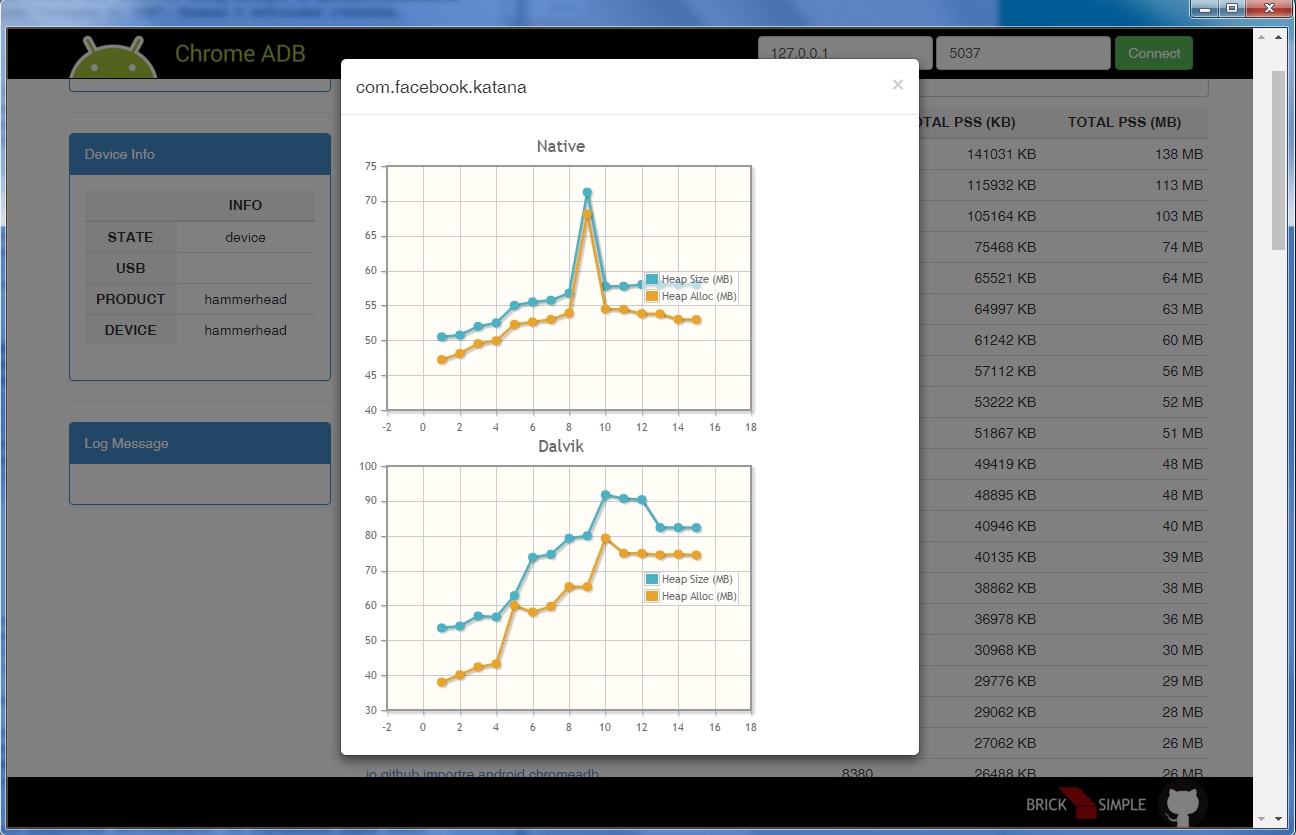The width and height of the screenshot is (1296, 835).
Task: Select the Chrome ADB title text
Action: coord(240,54)
